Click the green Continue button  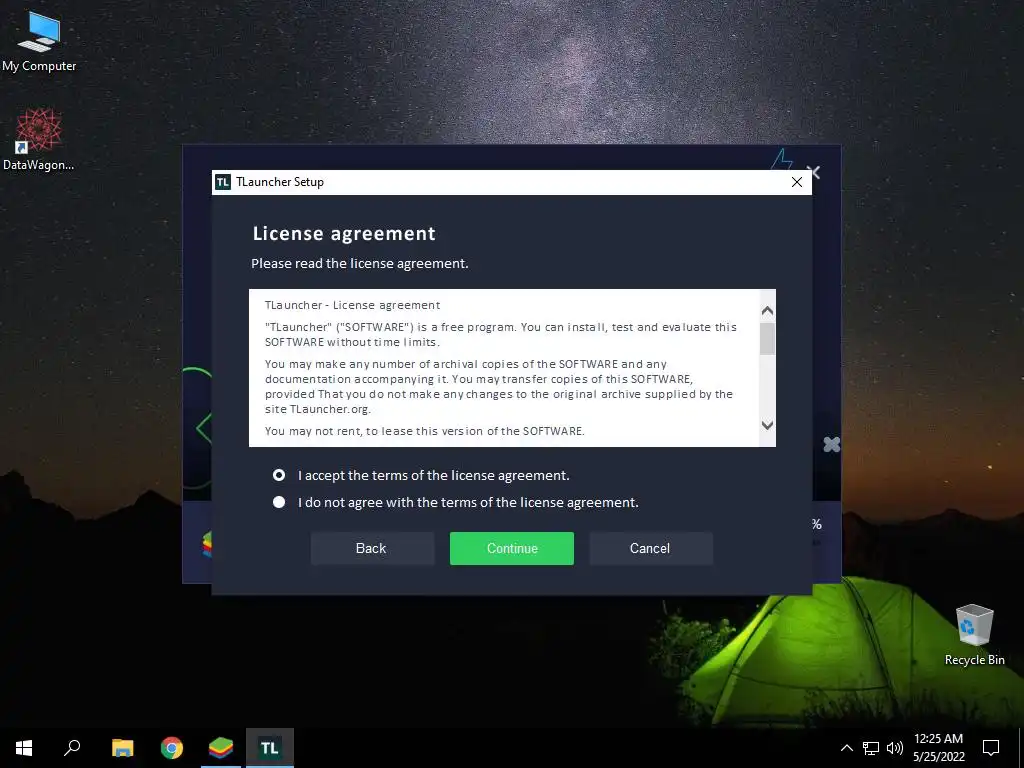pyautogui.click(x=512, y=549)
